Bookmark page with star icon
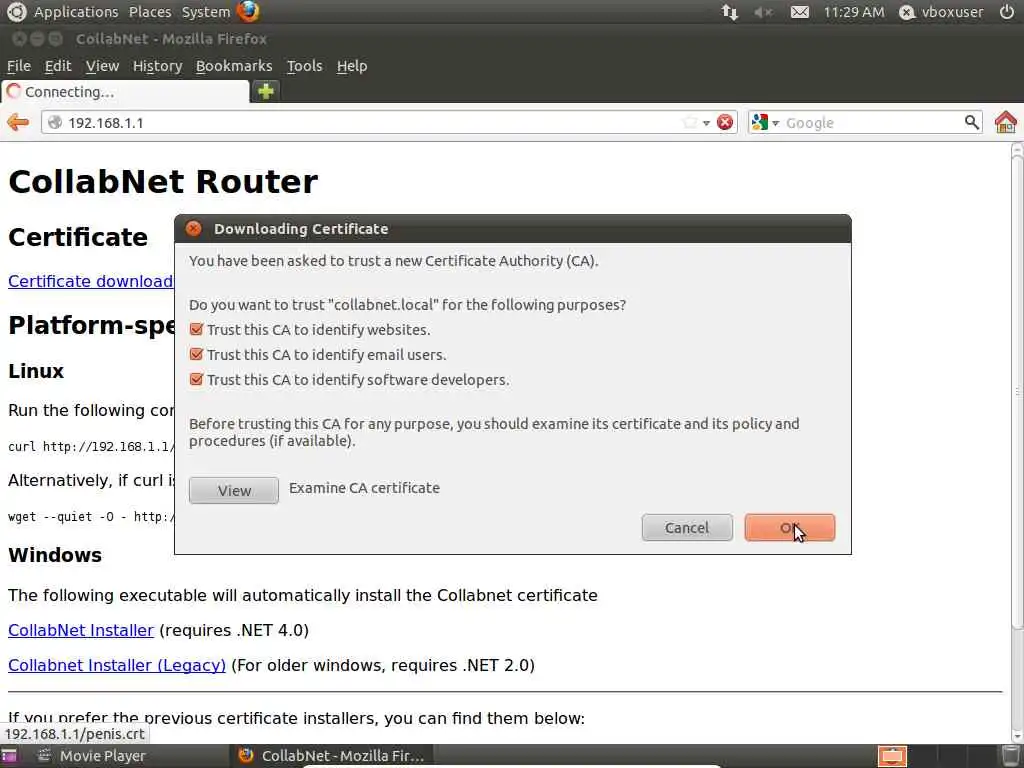Viewport: 1024px width, 768px height. pos(690,122)
